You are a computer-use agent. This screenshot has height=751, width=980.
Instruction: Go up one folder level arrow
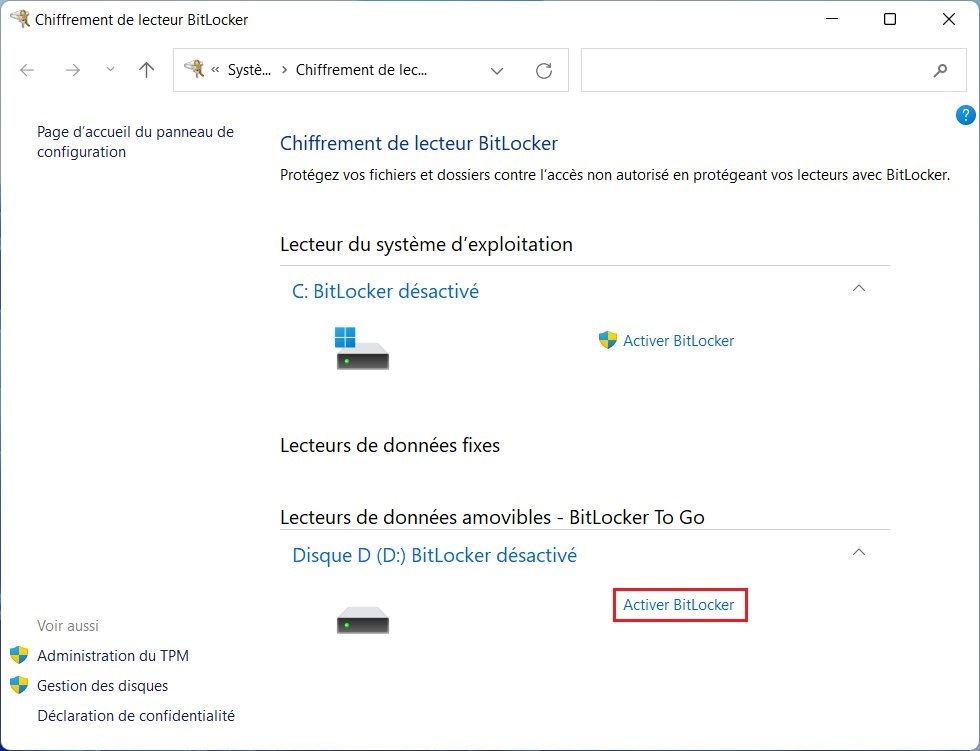coord(147,70)
